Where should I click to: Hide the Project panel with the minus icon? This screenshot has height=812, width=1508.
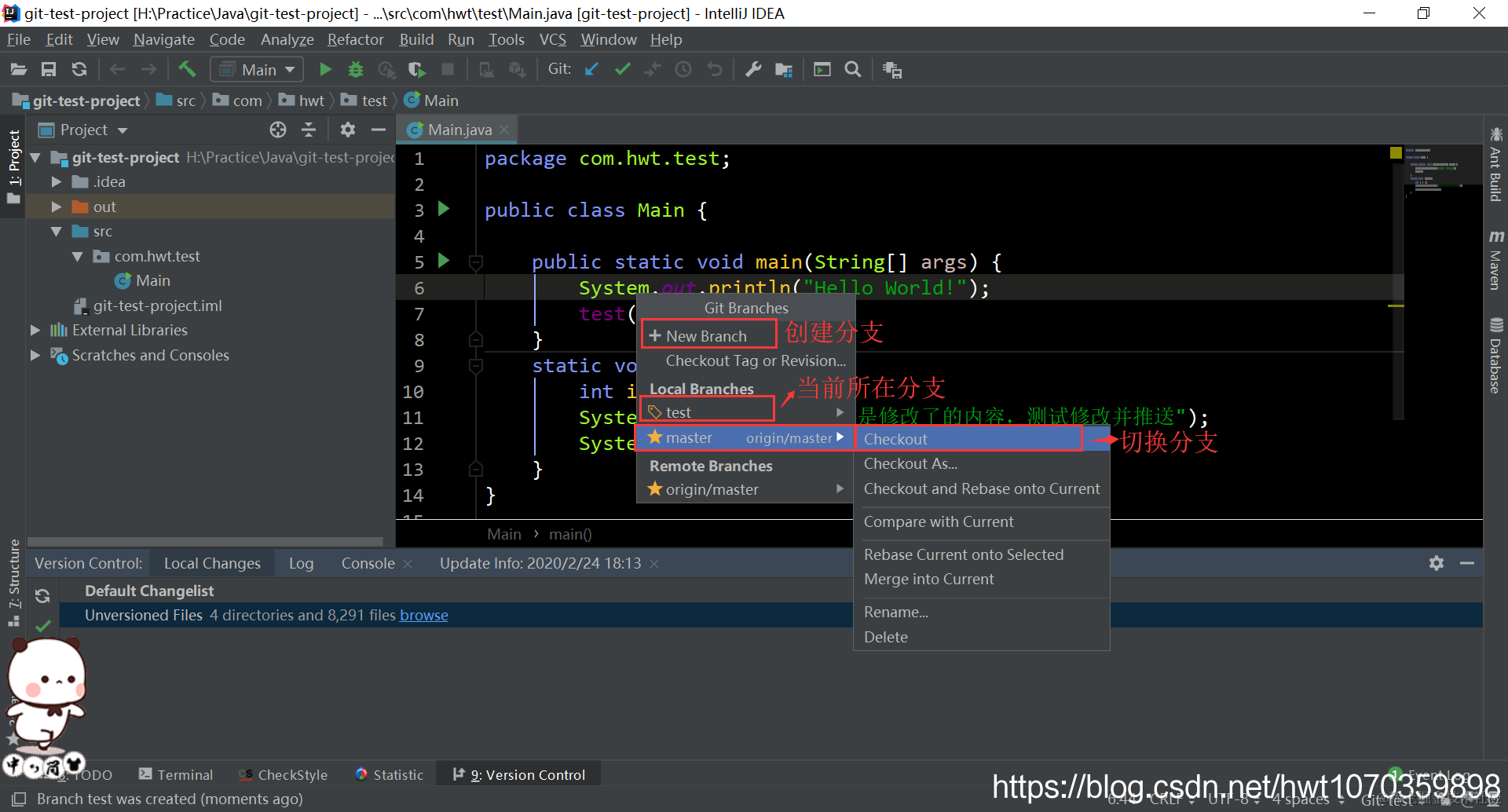point(379,130)
